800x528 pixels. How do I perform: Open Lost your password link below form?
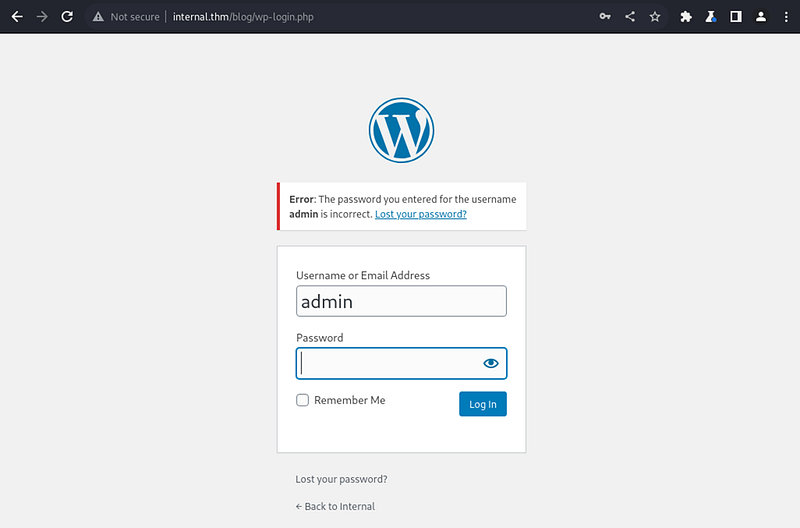pyautogui.click(x=341, y=480)
